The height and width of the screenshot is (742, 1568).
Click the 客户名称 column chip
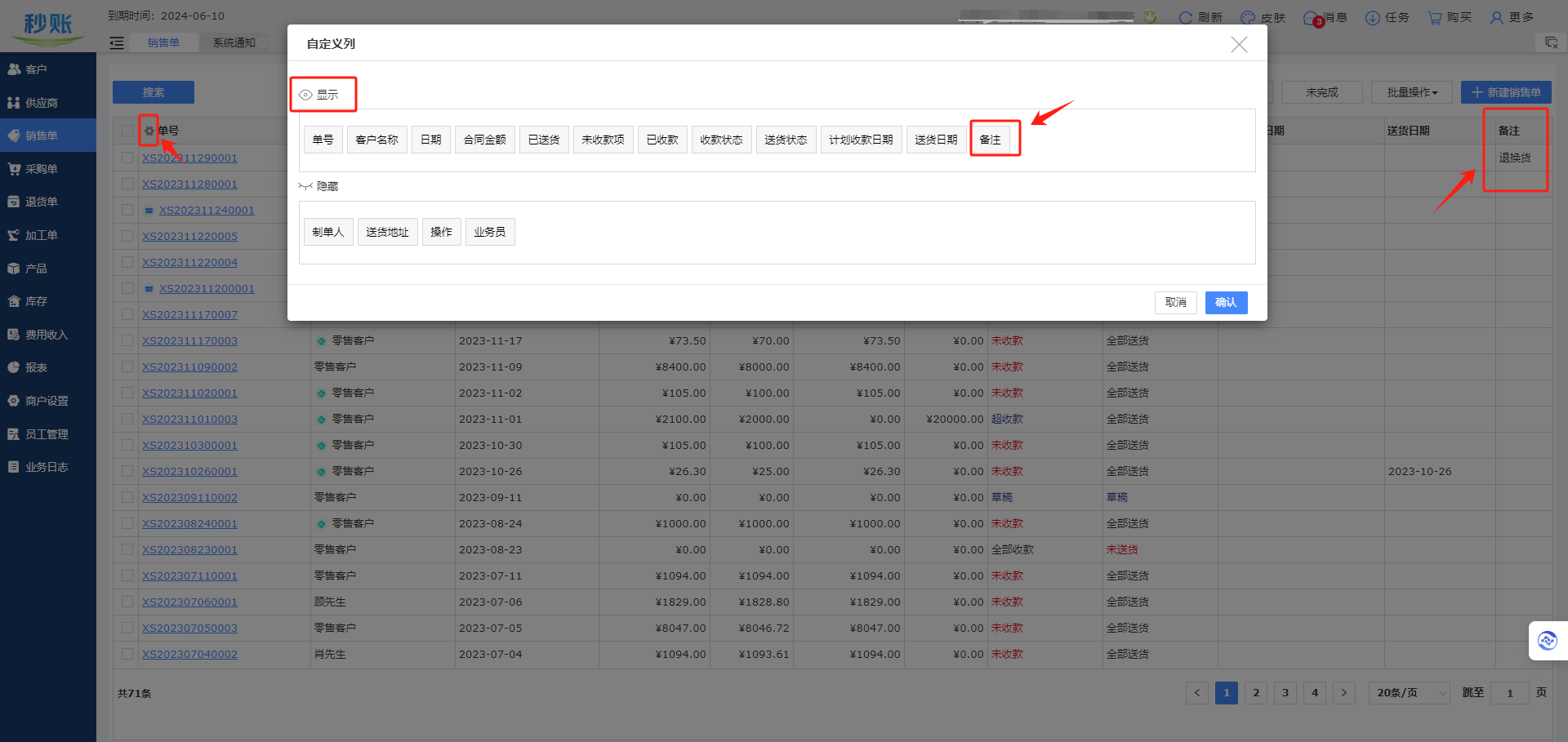pyautogui.click(x=377, y=140)
